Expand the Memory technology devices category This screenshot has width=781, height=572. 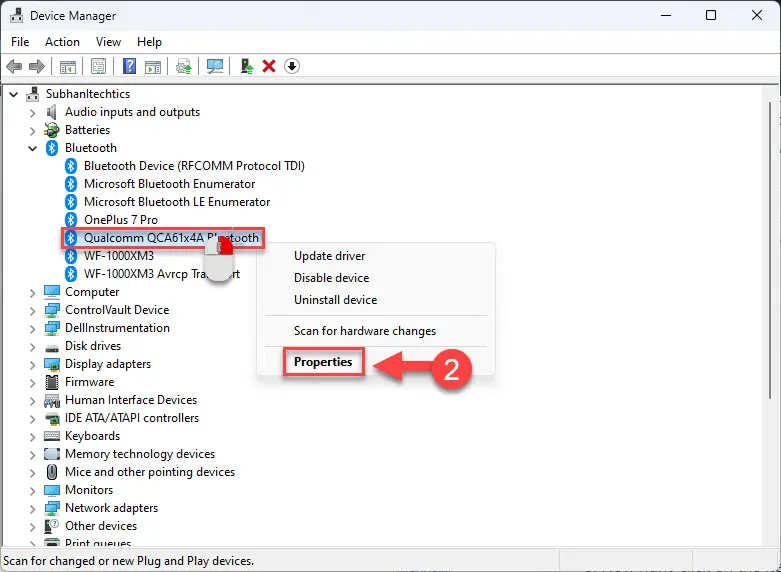tap(32, 455)
